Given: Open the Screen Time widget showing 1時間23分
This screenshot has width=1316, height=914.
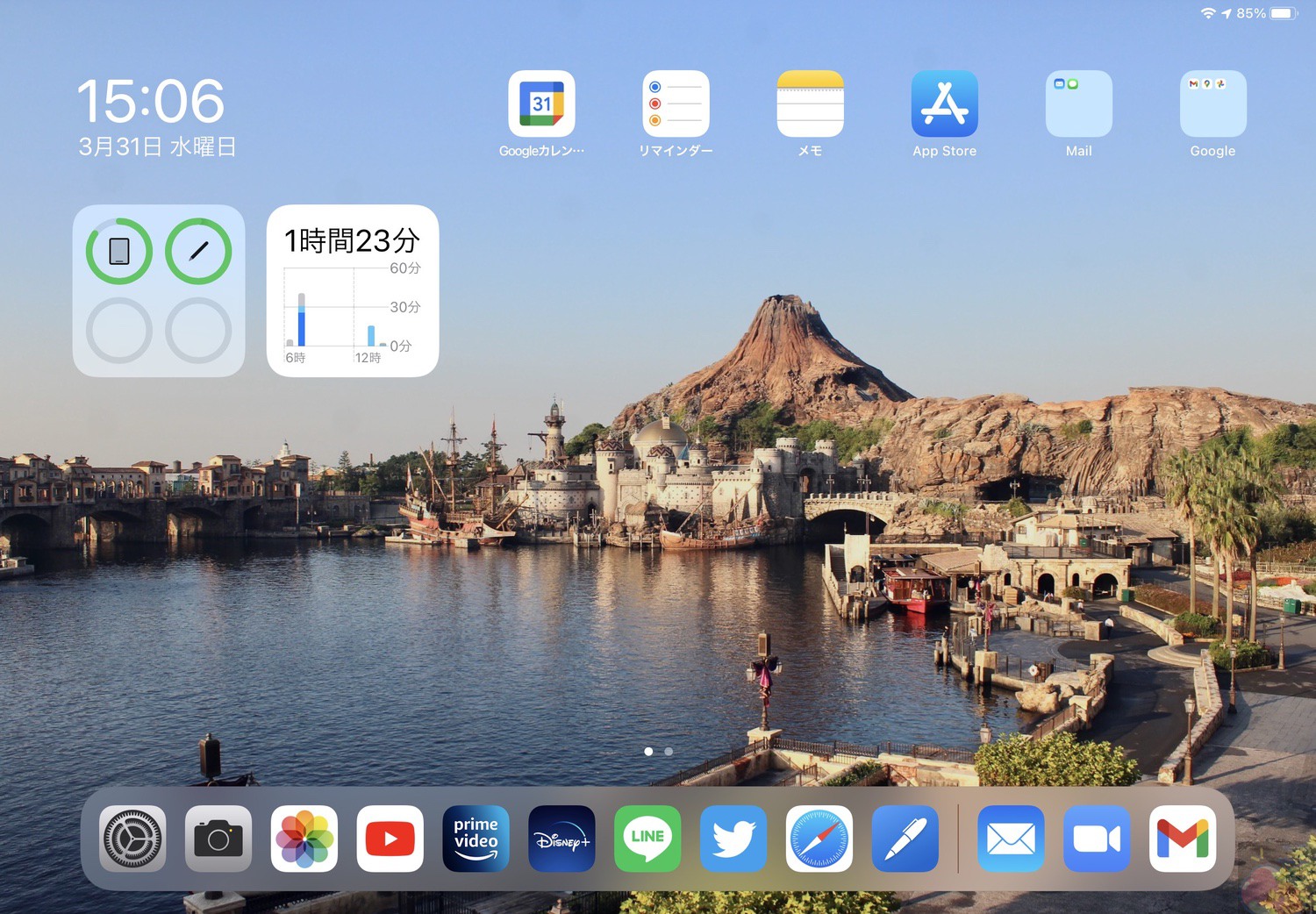Looking at the screenshot, I should click(x=353, y=291).
